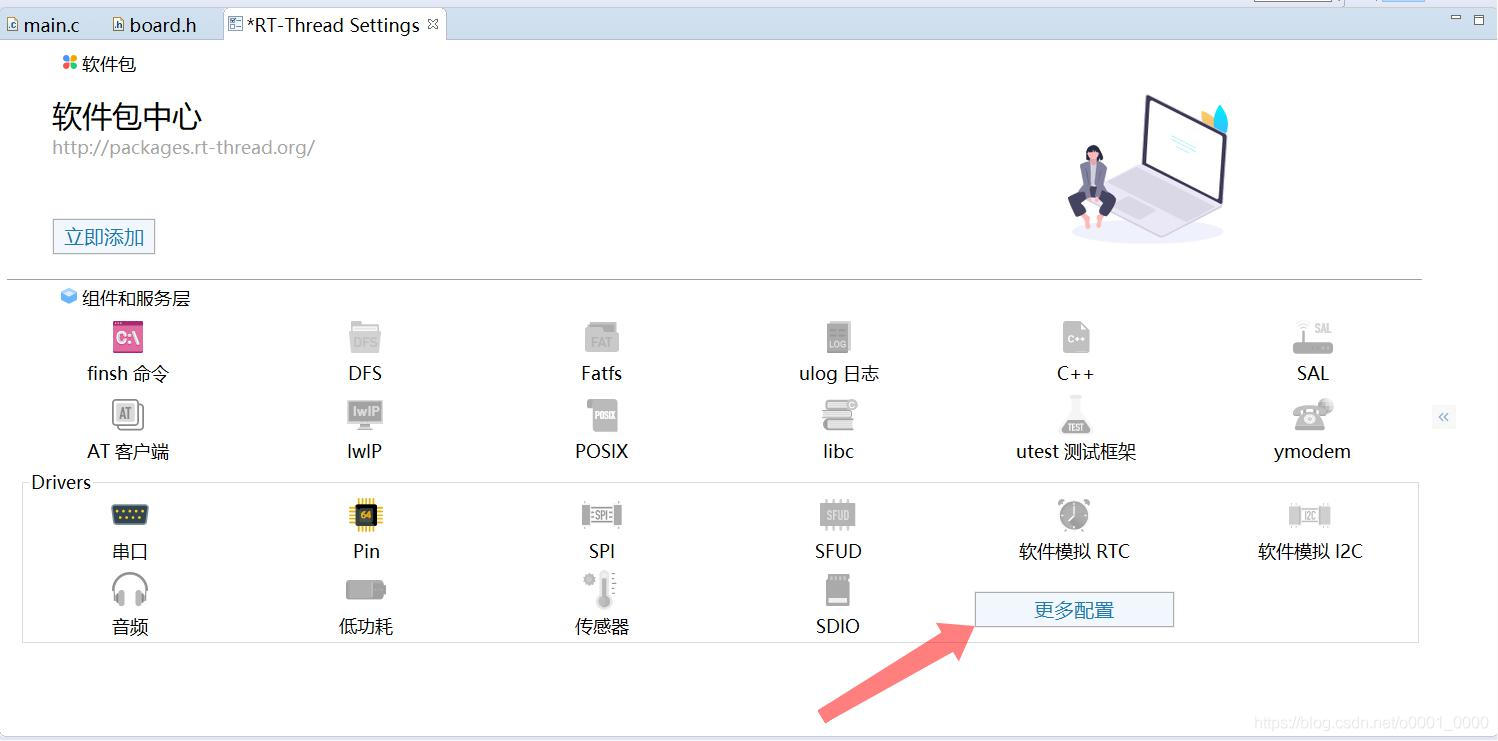Viewport: 1498px width, 741px height.
Task: Switch to the board.h tab
Action: click(154, 25)
